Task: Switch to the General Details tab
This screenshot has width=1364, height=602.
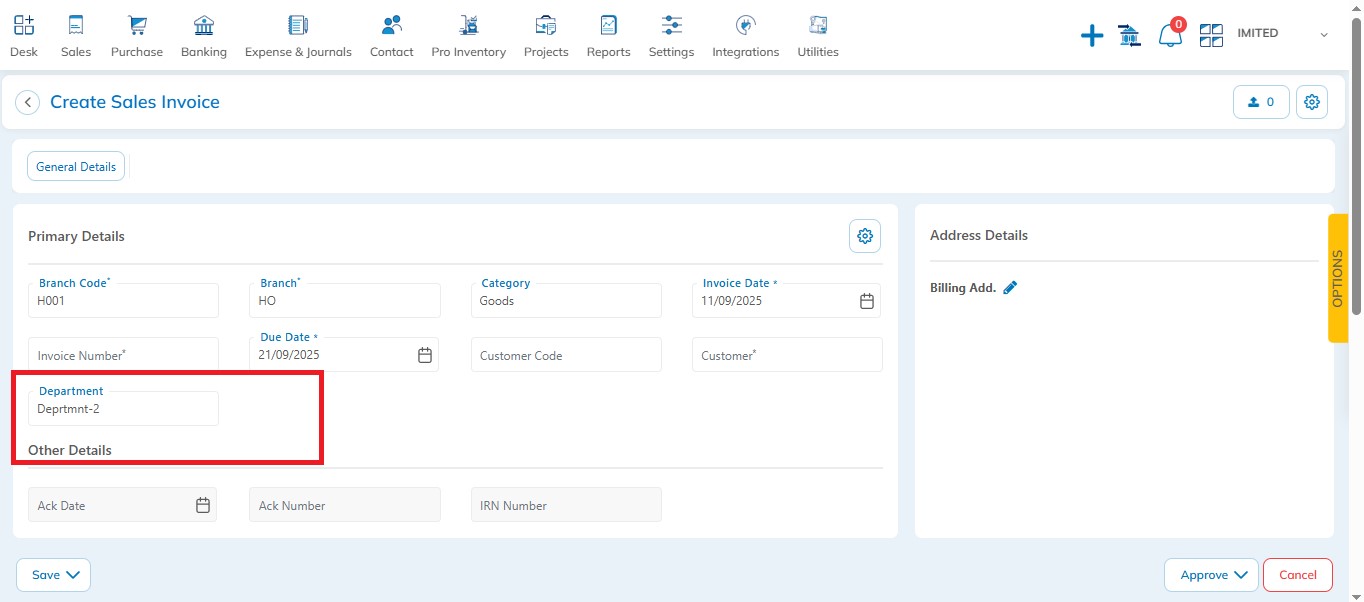Action: (76, 167)
